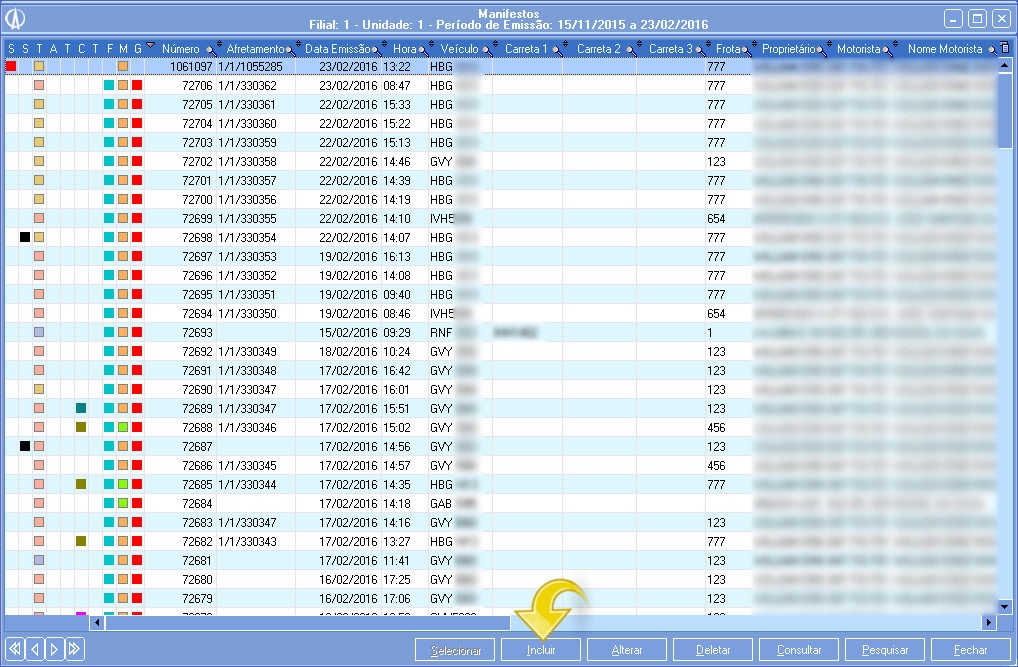Click the Pesquisar button
The height and width of the screenshot is (667, 1018).
(x=885, y=650)
